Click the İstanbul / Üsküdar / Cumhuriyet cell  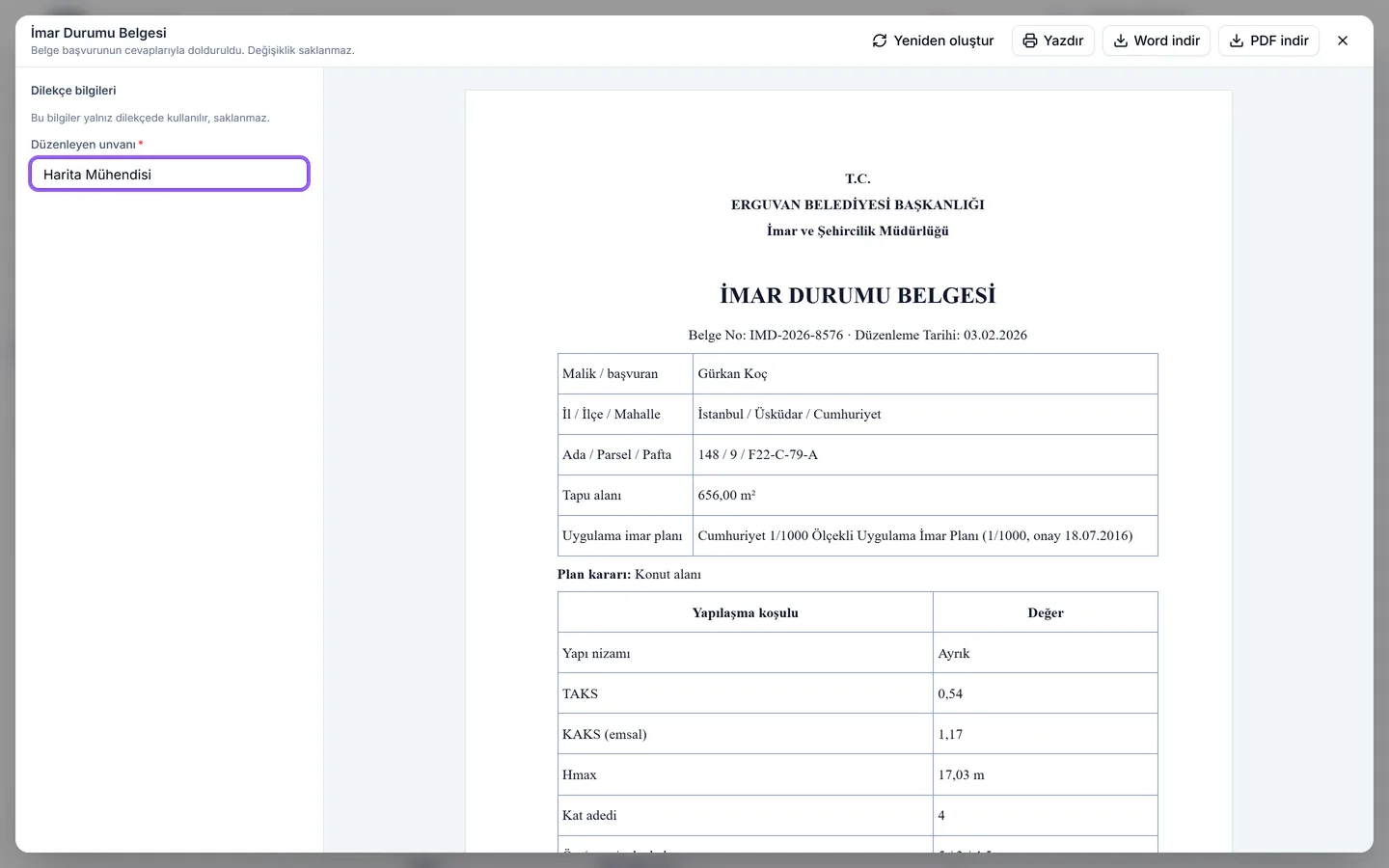click(925, 415)
